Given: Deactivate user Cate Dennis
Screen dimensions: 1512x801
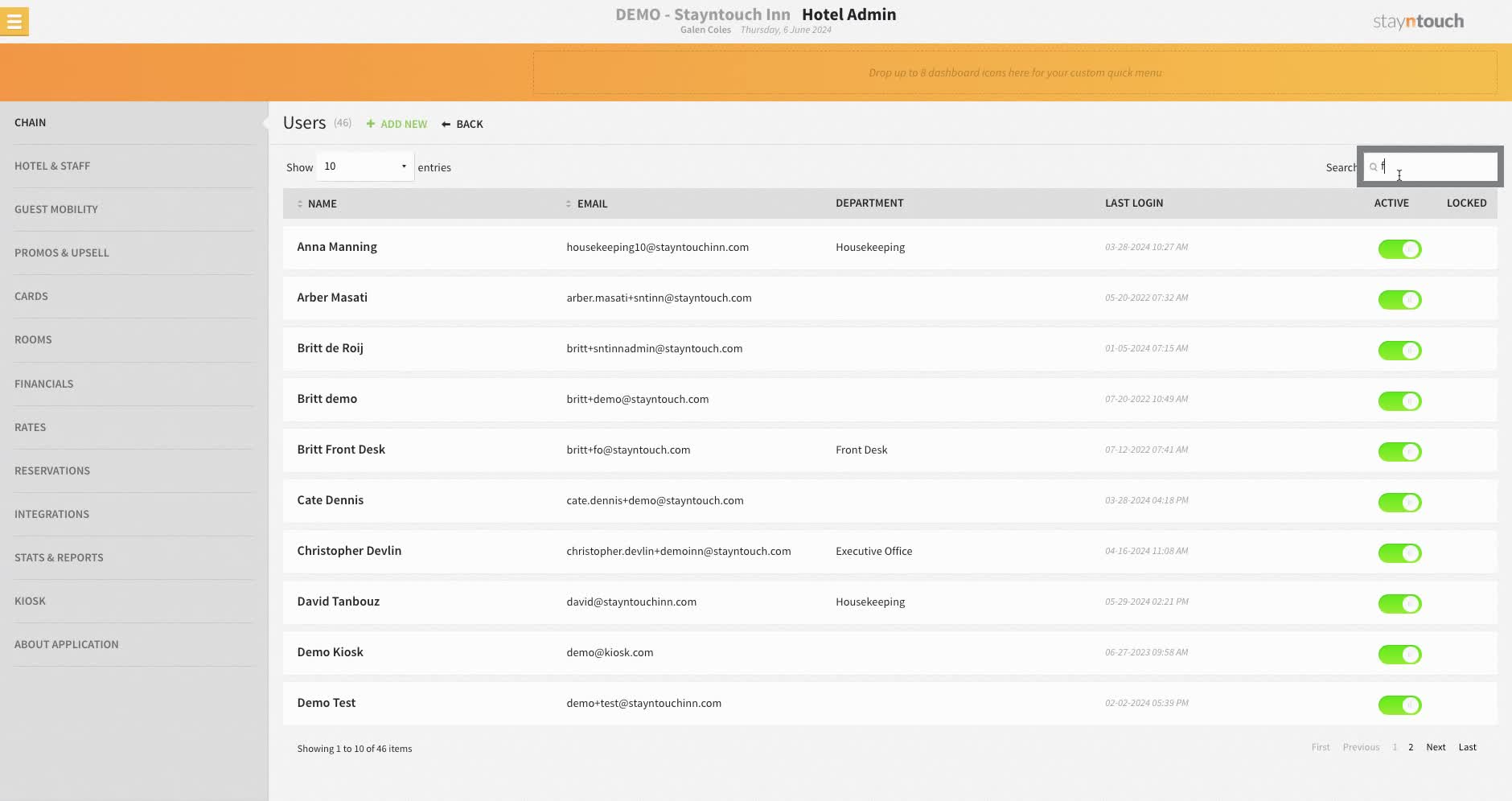Looking at the screenshot, I should point(1399,503).
